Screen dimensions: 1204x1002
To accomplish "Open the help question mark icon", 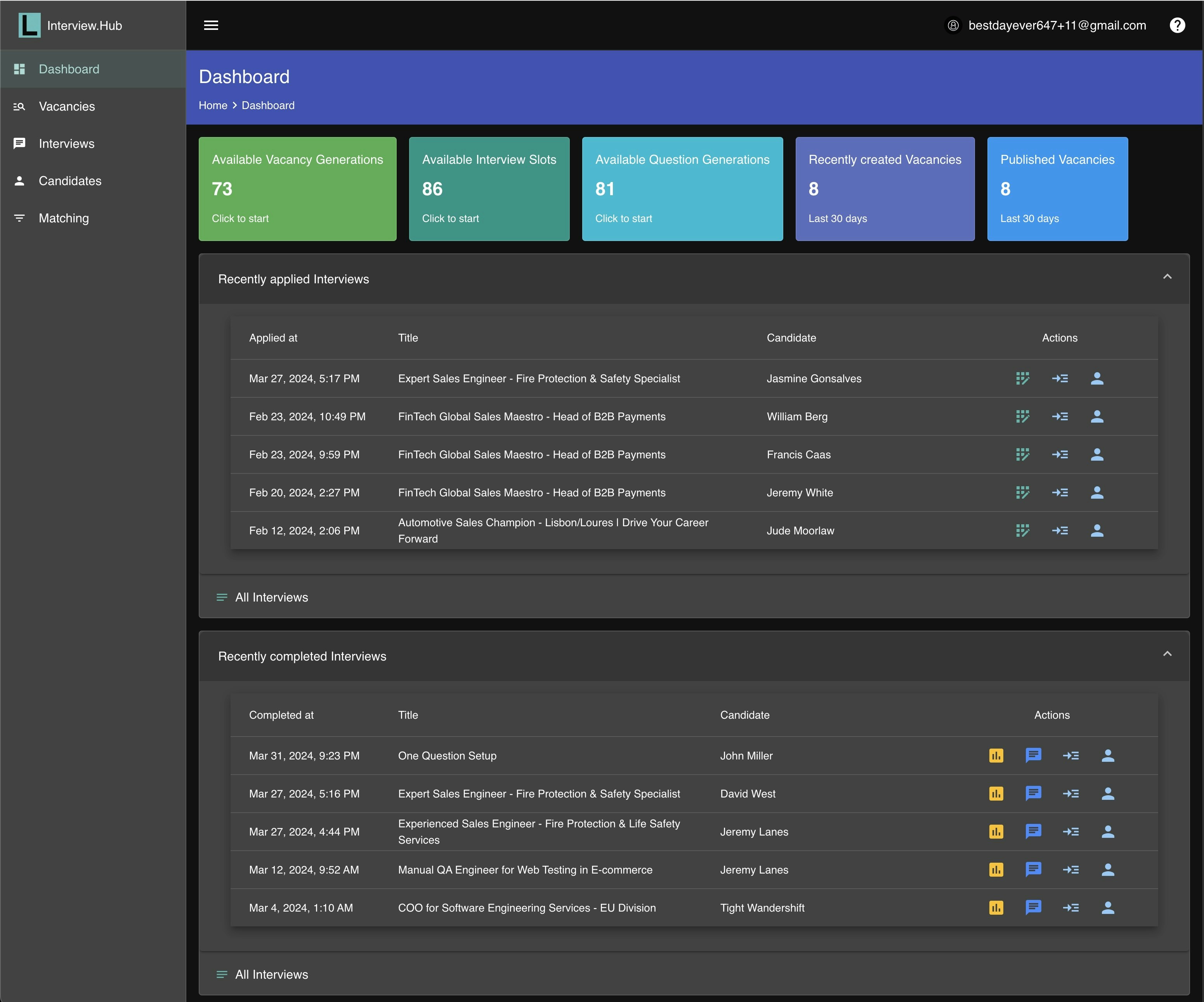I will pos(1177,25).
